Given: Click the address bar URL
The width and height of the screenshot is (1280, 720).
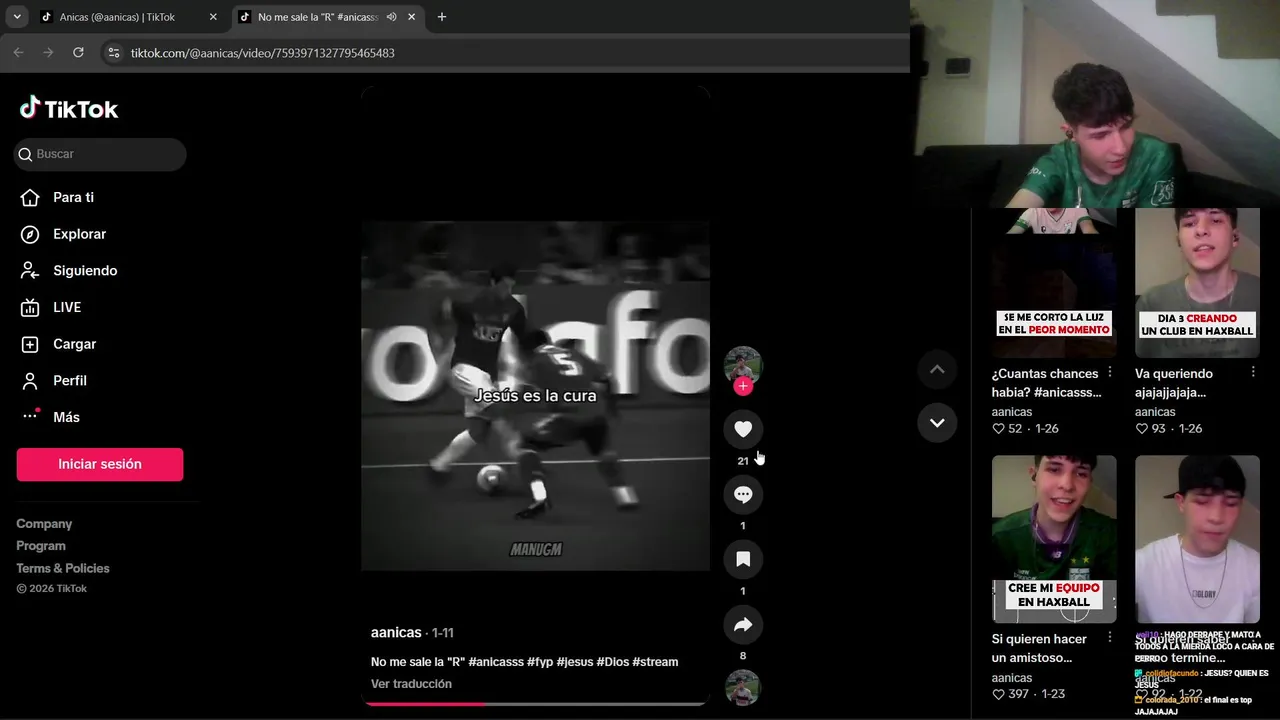Looking at the screenshot, I should coord(262,53).
